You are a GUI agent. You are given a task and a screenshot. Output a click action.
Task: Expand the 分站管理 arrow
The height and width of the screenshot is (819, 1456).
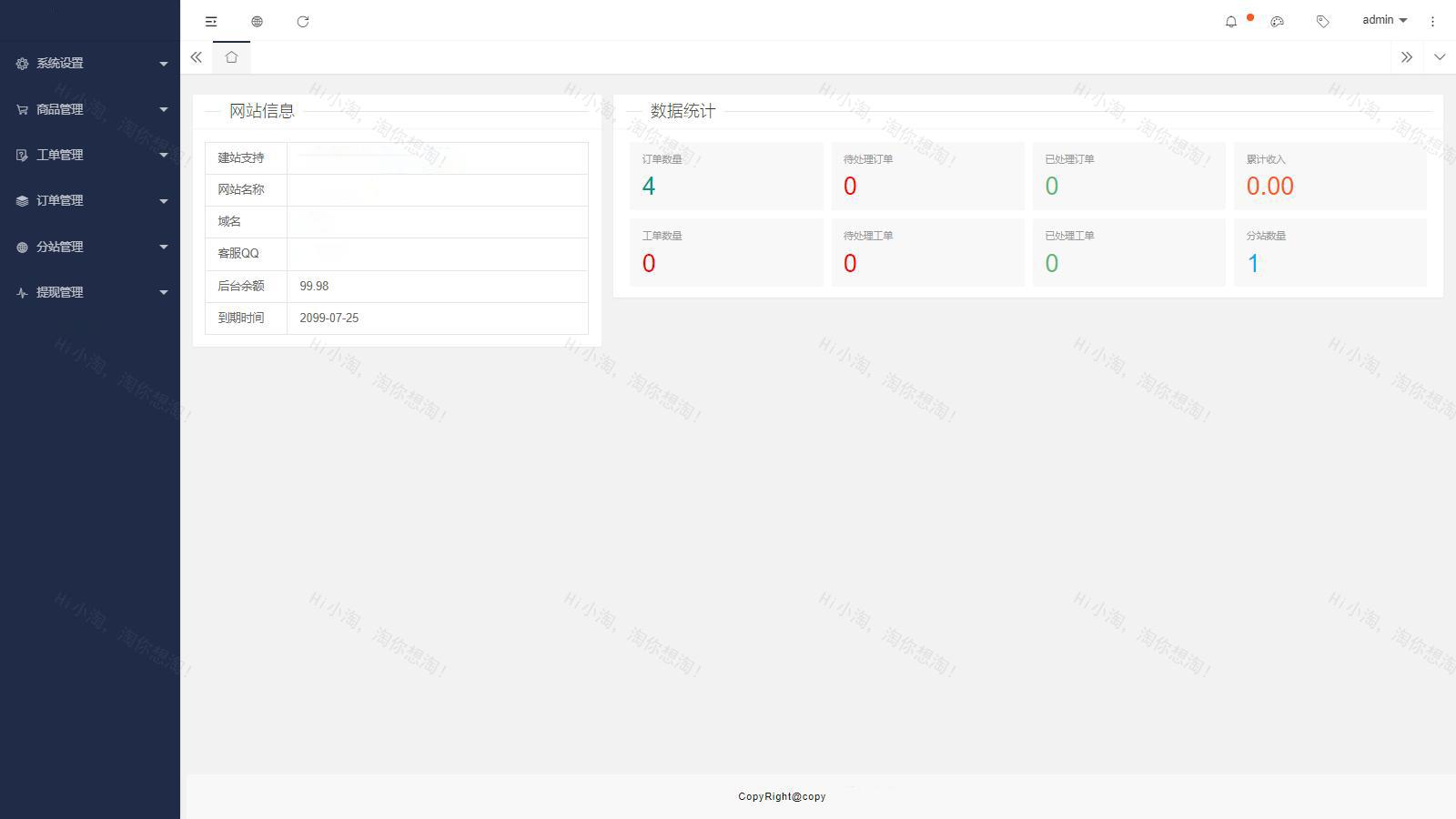click(164, 247)
